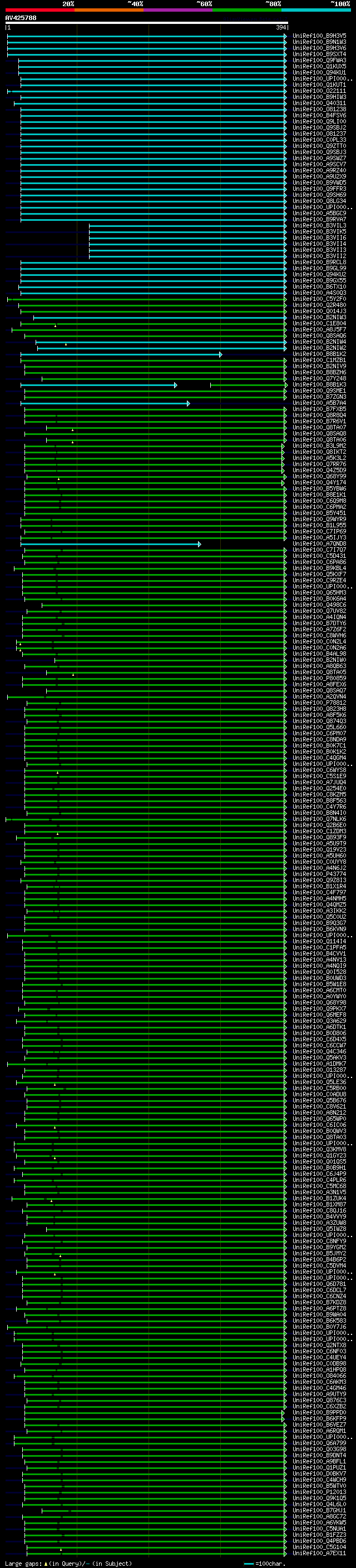The height and width of the screenshot is (1568, 356).
Task: Click the cyan ~100% identity legend segment
Action: click(x=316, y=10)
